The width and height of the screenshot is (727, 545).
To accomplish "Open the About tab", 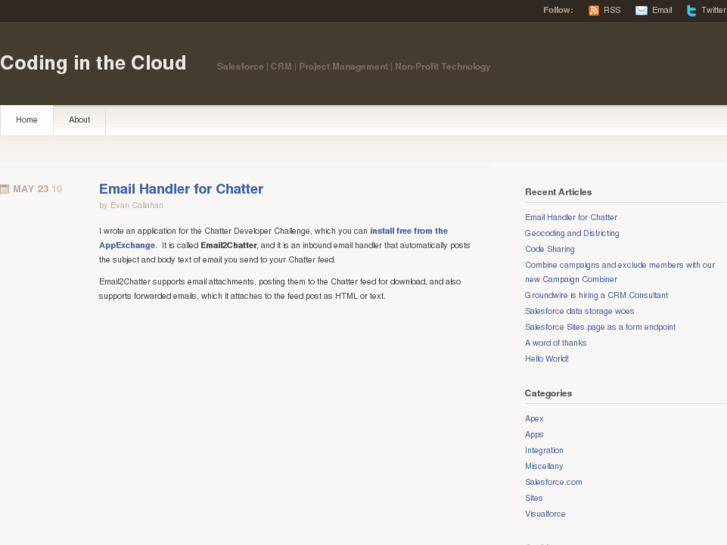I will pyautogui.click(x=79, y=120).
